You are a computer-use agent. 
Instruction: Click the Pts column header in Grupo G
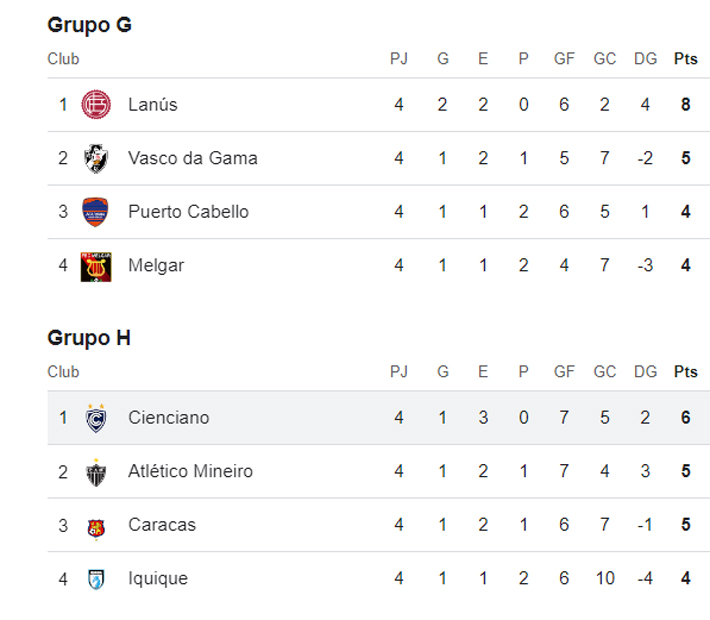pyautogui.click(x=685, y=59)
